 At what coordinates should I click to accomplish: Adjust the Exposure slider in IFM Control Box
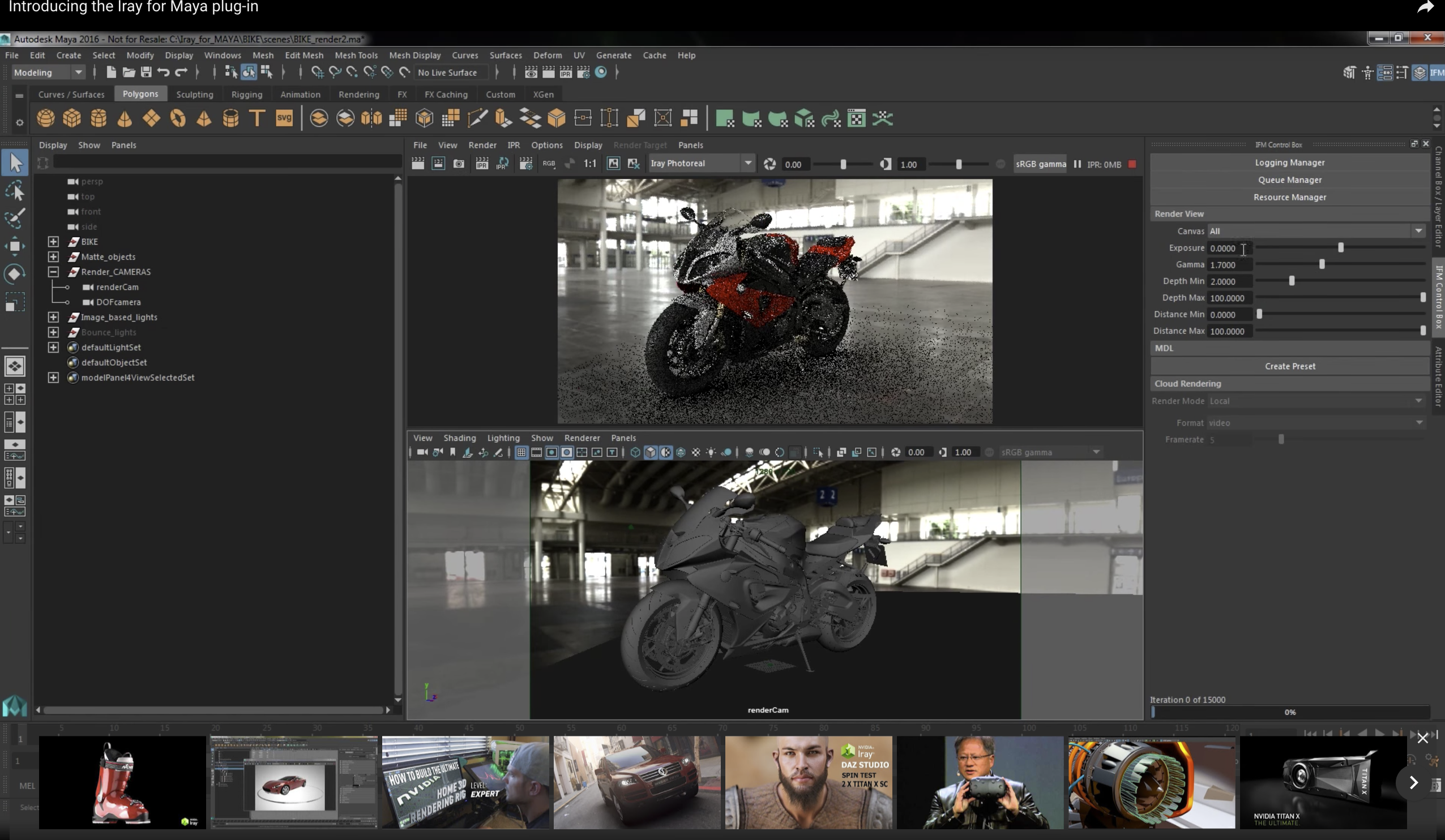tap(1340, 248)
